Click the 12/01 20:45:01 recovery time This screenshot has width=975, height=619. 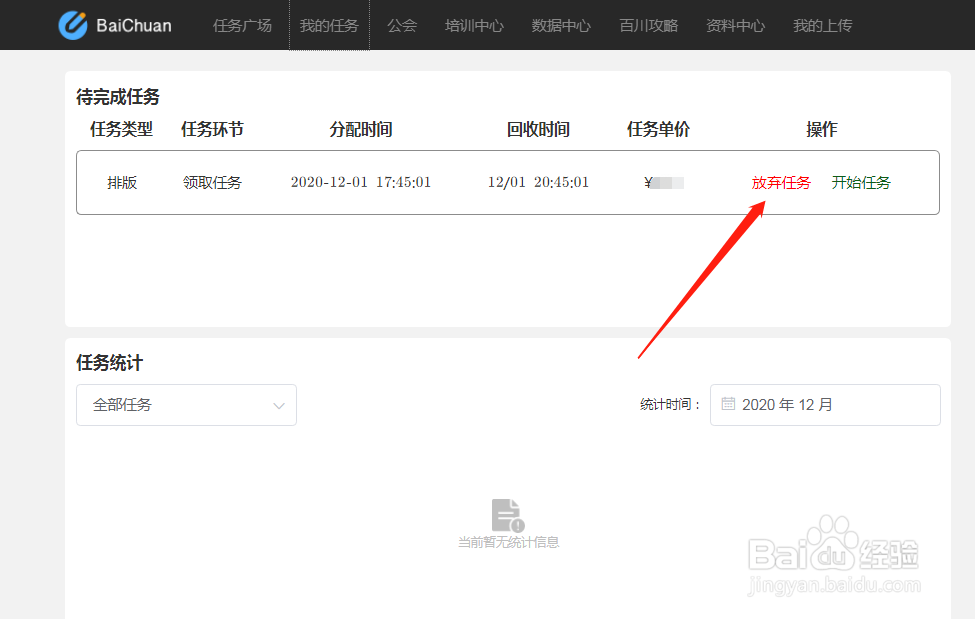(538, 182)
